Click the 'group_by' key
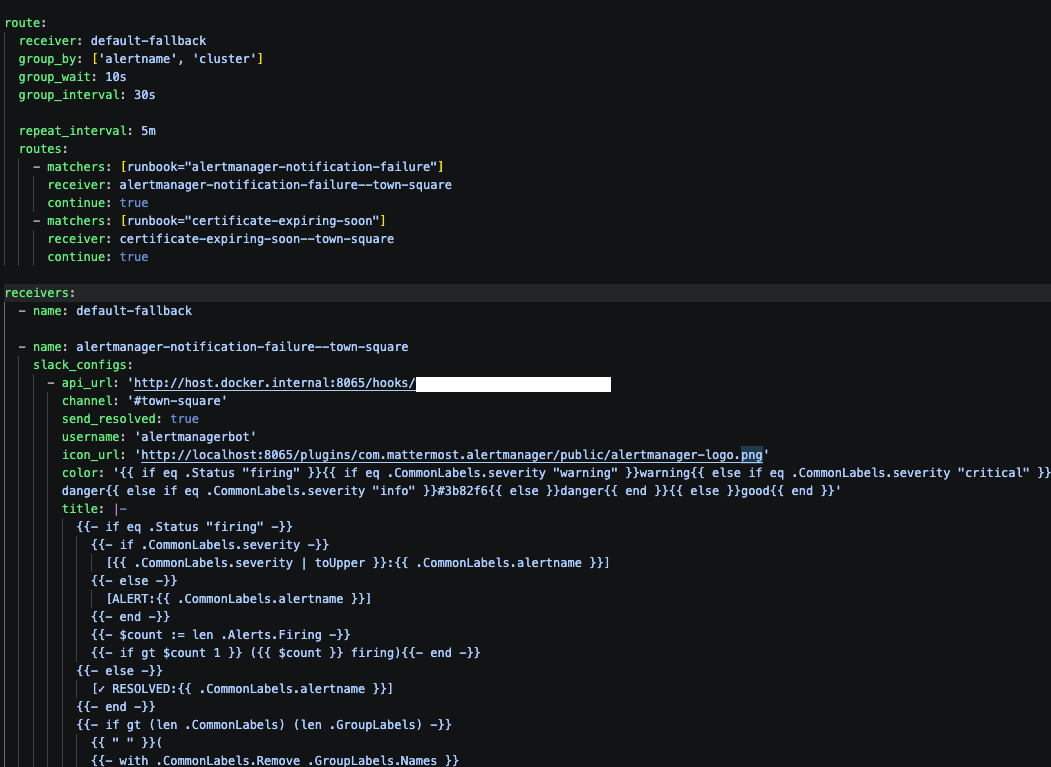 [x=48, y=59]
